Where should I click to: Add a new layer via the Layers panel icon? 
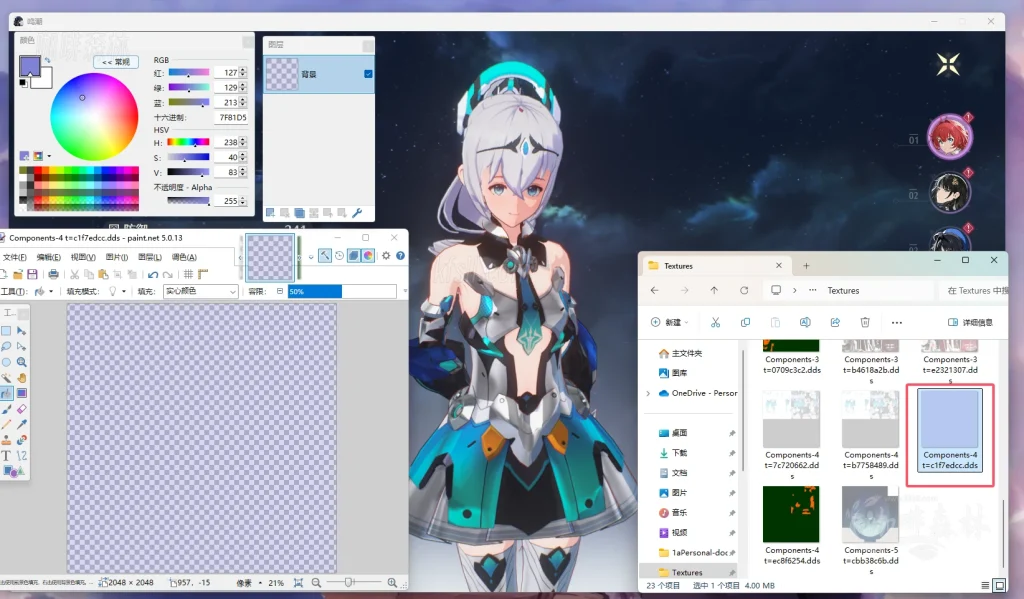270,212
